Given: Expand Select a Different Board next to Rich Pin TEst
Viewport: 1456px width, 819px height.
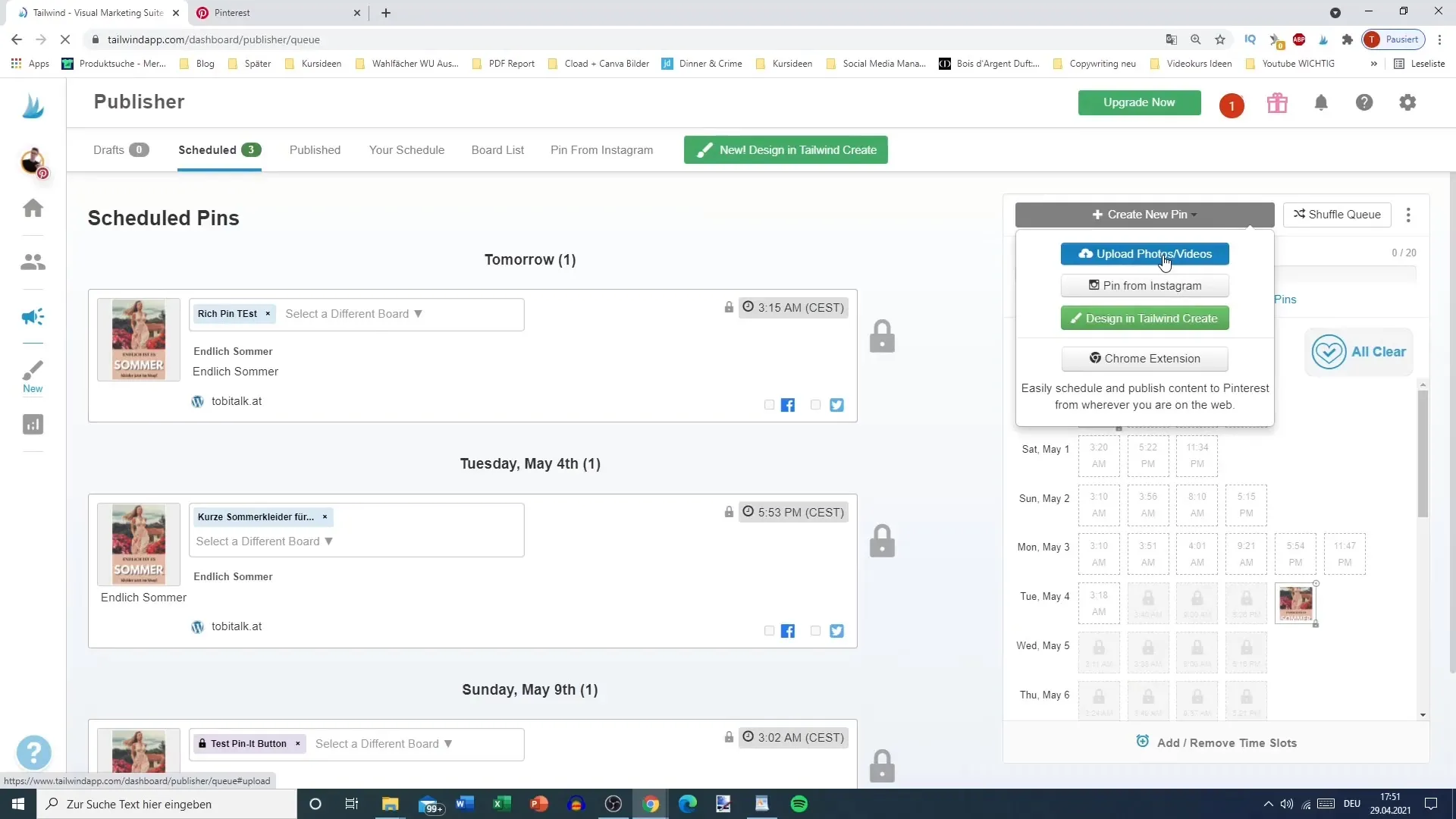Looking at the screenshot, I should tap(353, 314).
